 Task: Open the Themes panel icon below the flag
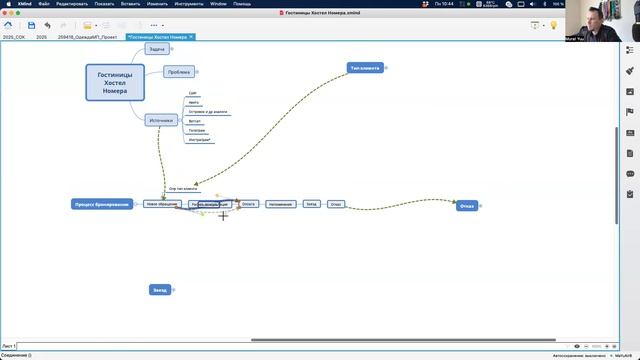coord(630,133)
